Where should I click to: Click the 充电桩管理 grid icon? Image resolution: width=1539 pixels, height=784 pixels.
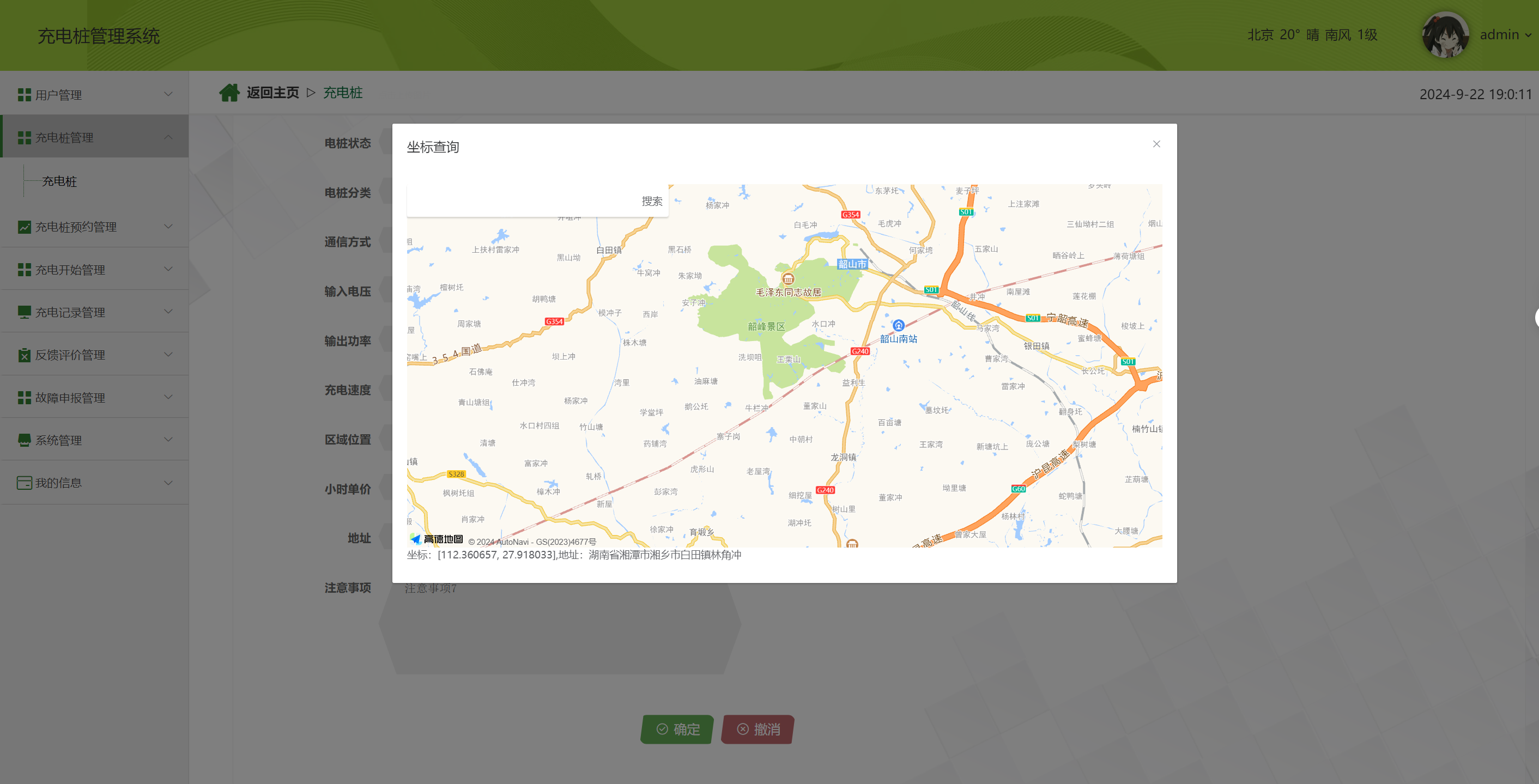25,137
